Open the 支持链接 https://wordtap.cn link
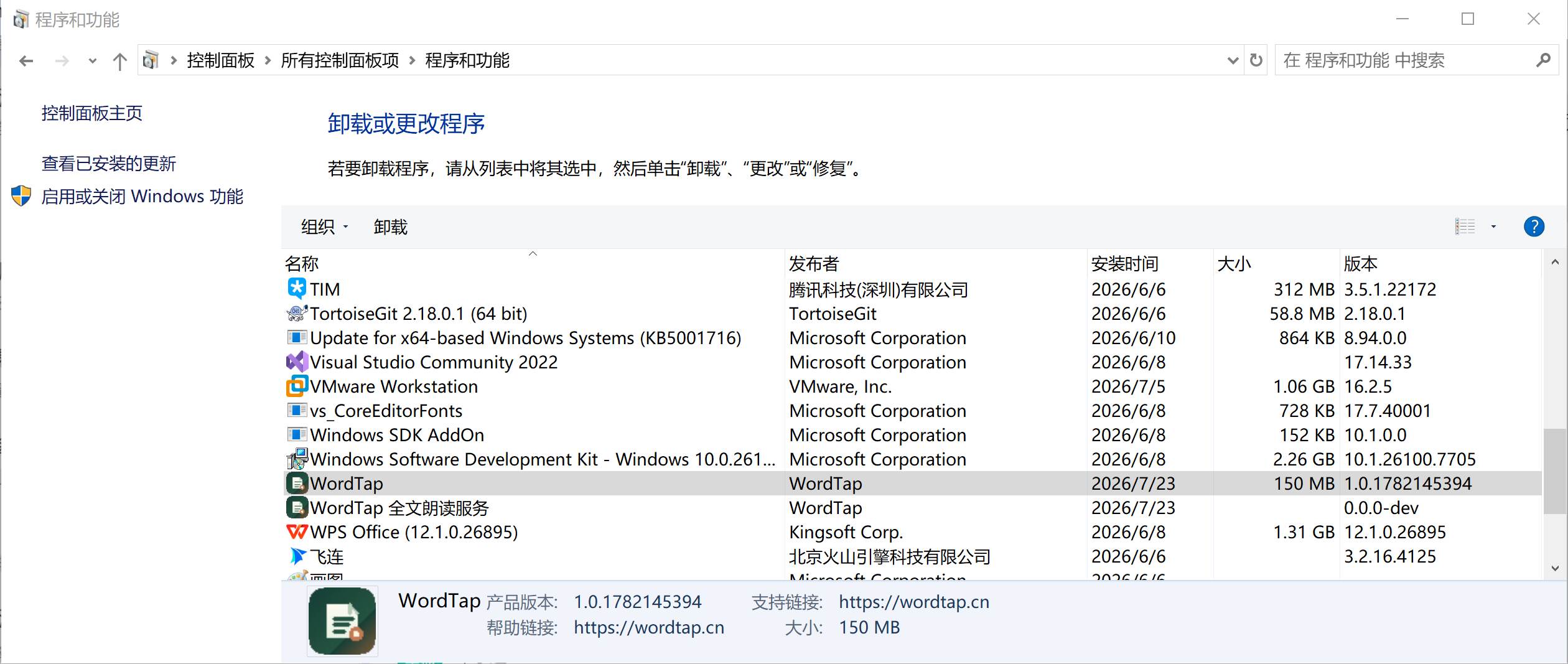1568x664 pixels. (x=914, y=602)
